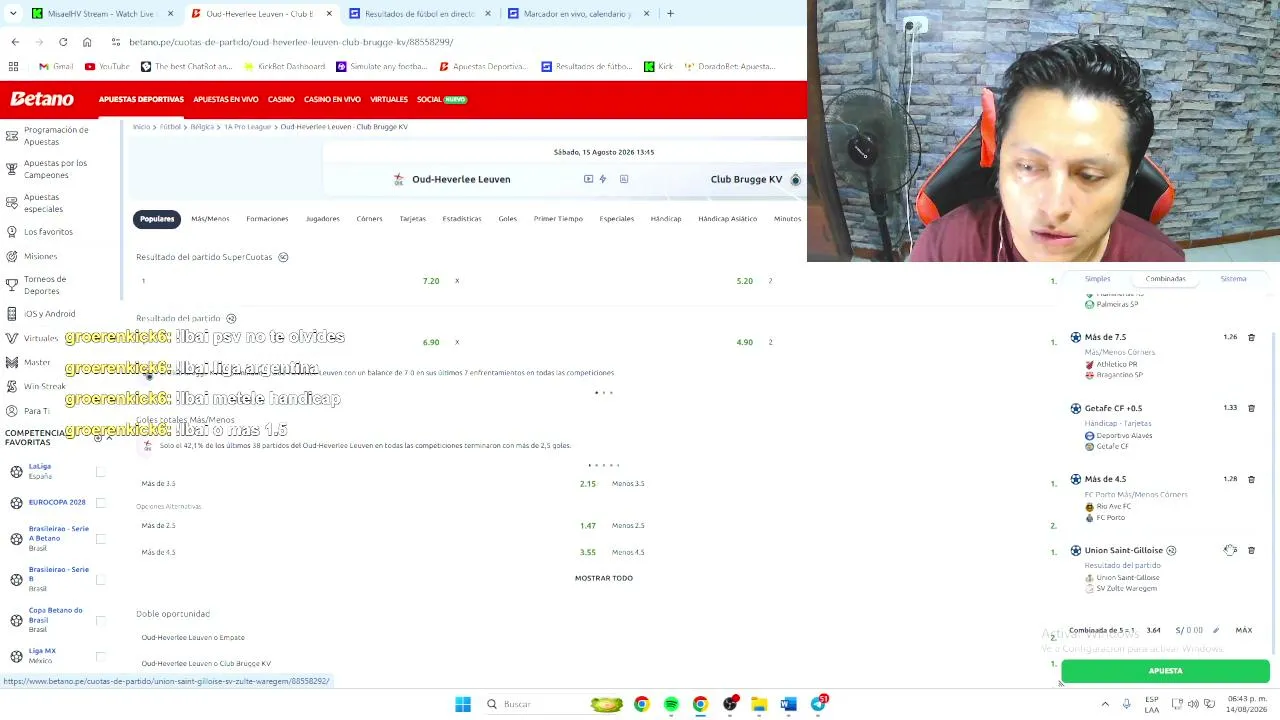This screenshot has height=720, width=1280.
Task: Click the green APUESTA button
Action: [x=1165, y=671]
